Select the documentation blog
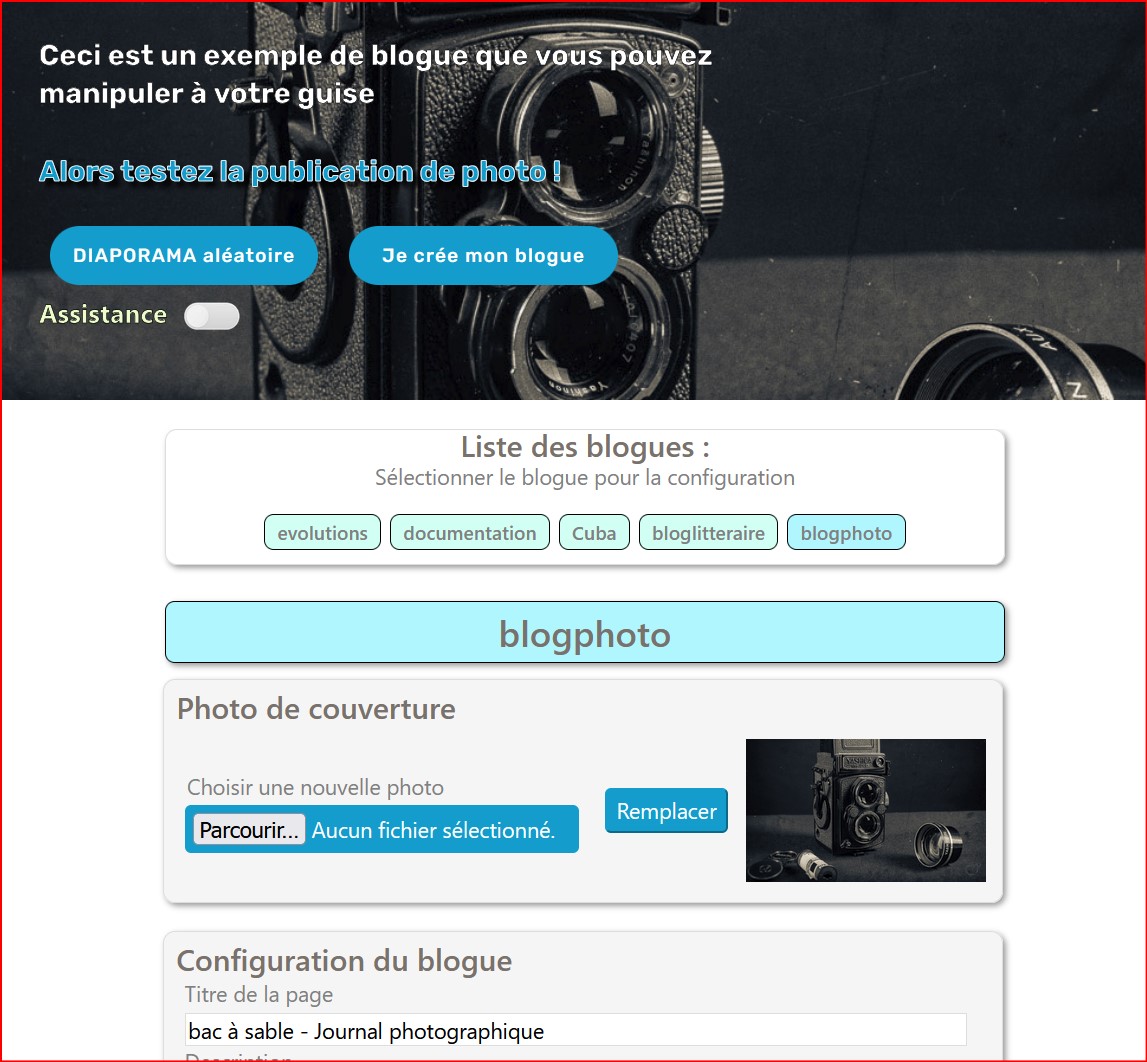The image size is (1147, 1062). coord(469,533)
